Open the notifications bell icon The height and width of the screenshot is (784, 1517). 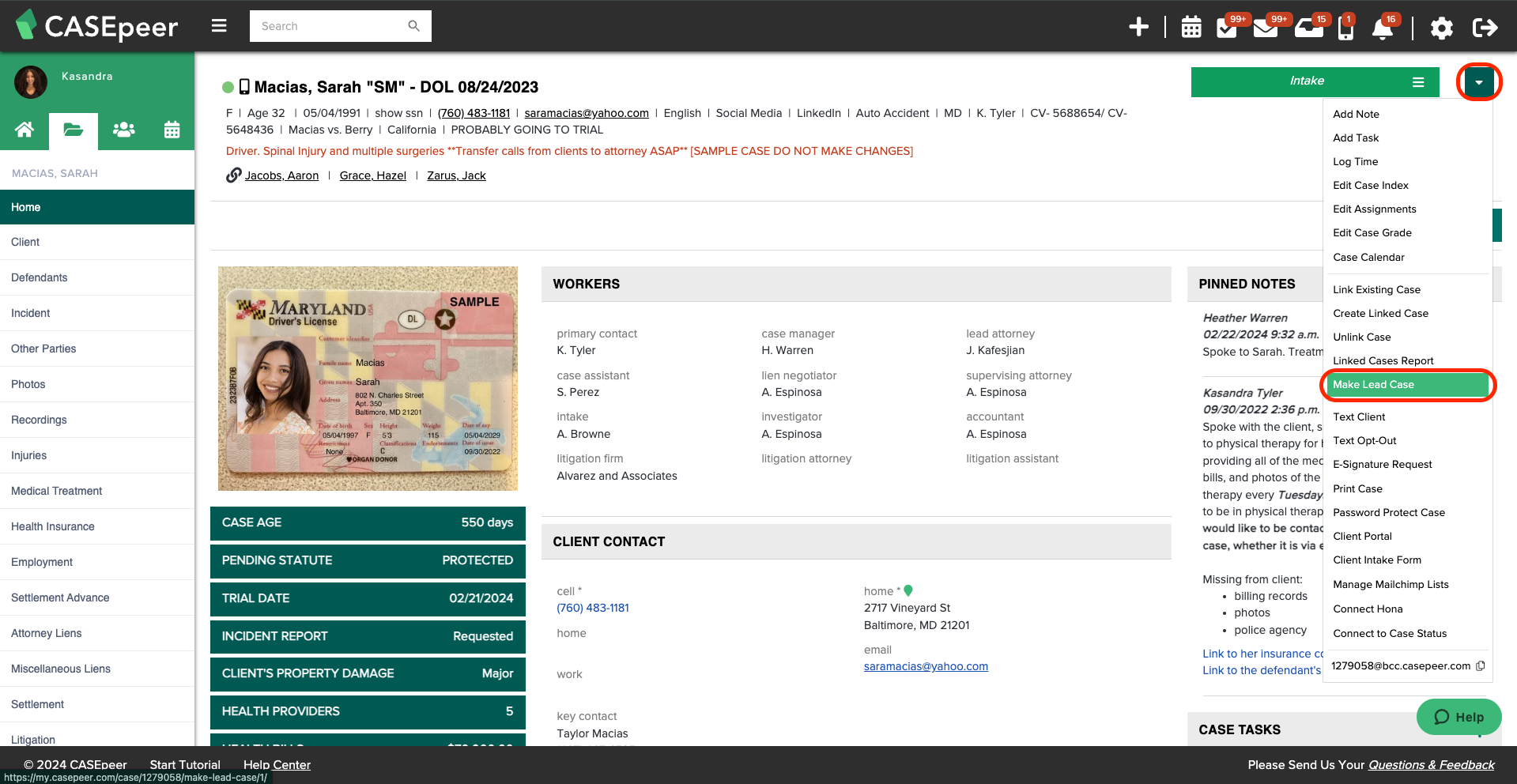pyautogui.click(x=1383, y=29)
